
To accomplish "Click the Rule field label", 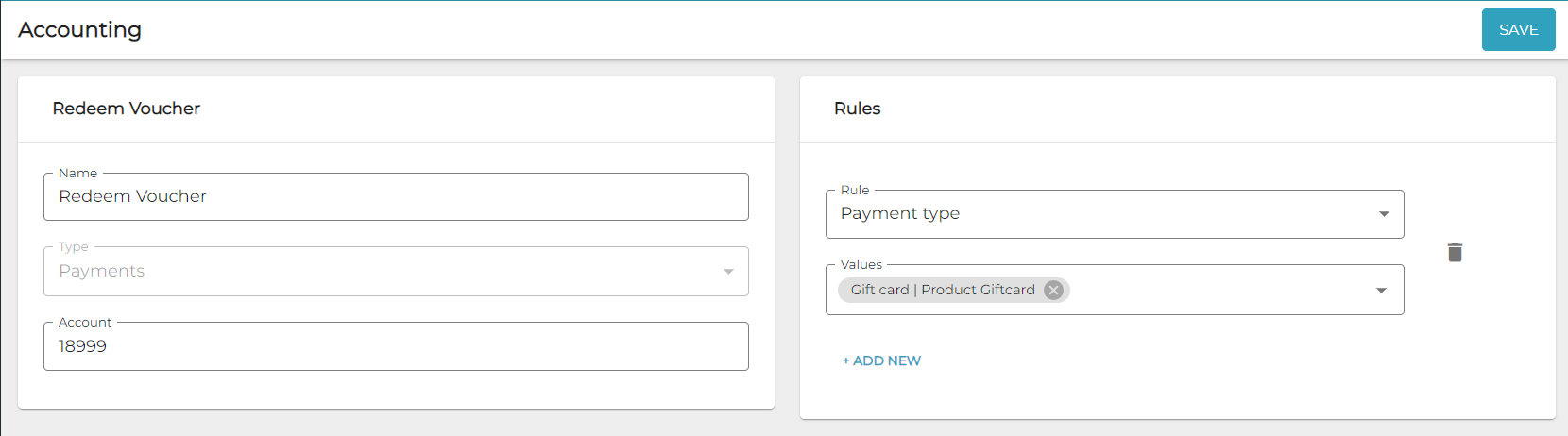I will 855,190.
